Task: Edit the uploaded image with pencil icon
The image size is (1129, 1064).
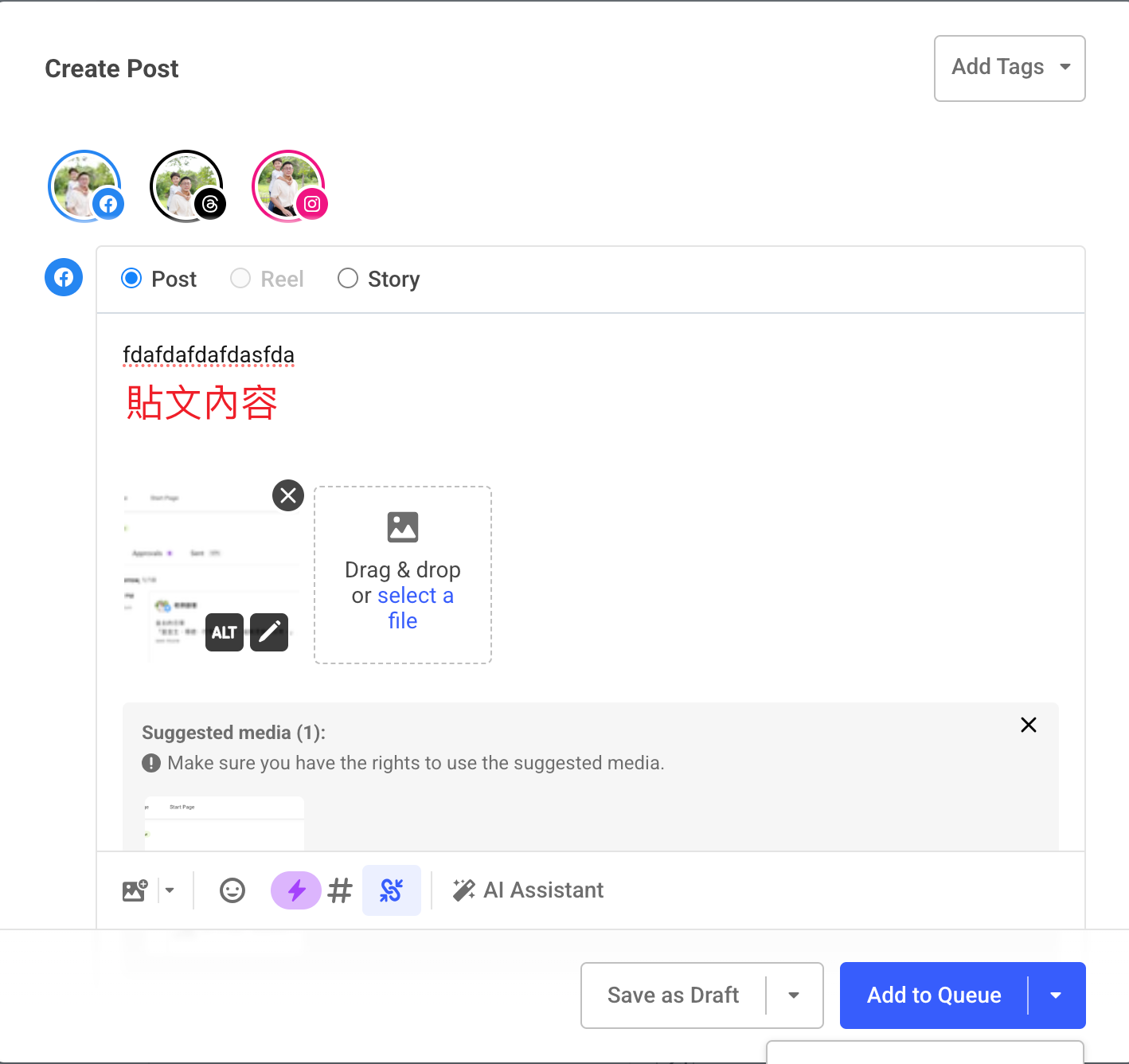Action: click(x=269, y=632)
